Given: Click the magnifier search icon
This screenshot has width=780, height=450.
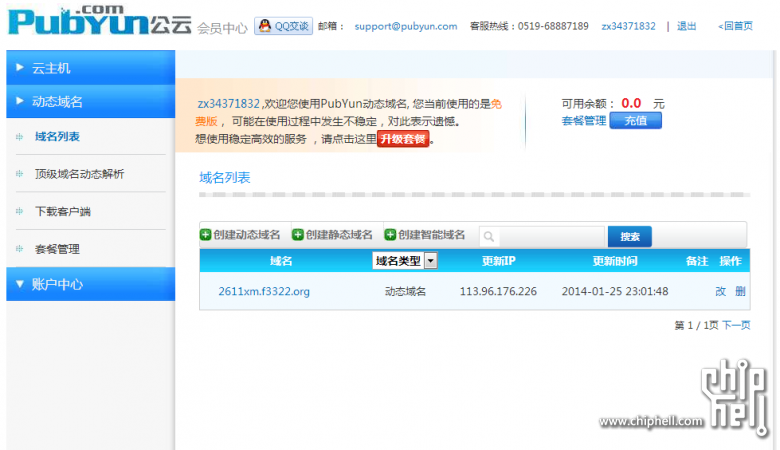Looking at the screenshot, I should 489,237.
